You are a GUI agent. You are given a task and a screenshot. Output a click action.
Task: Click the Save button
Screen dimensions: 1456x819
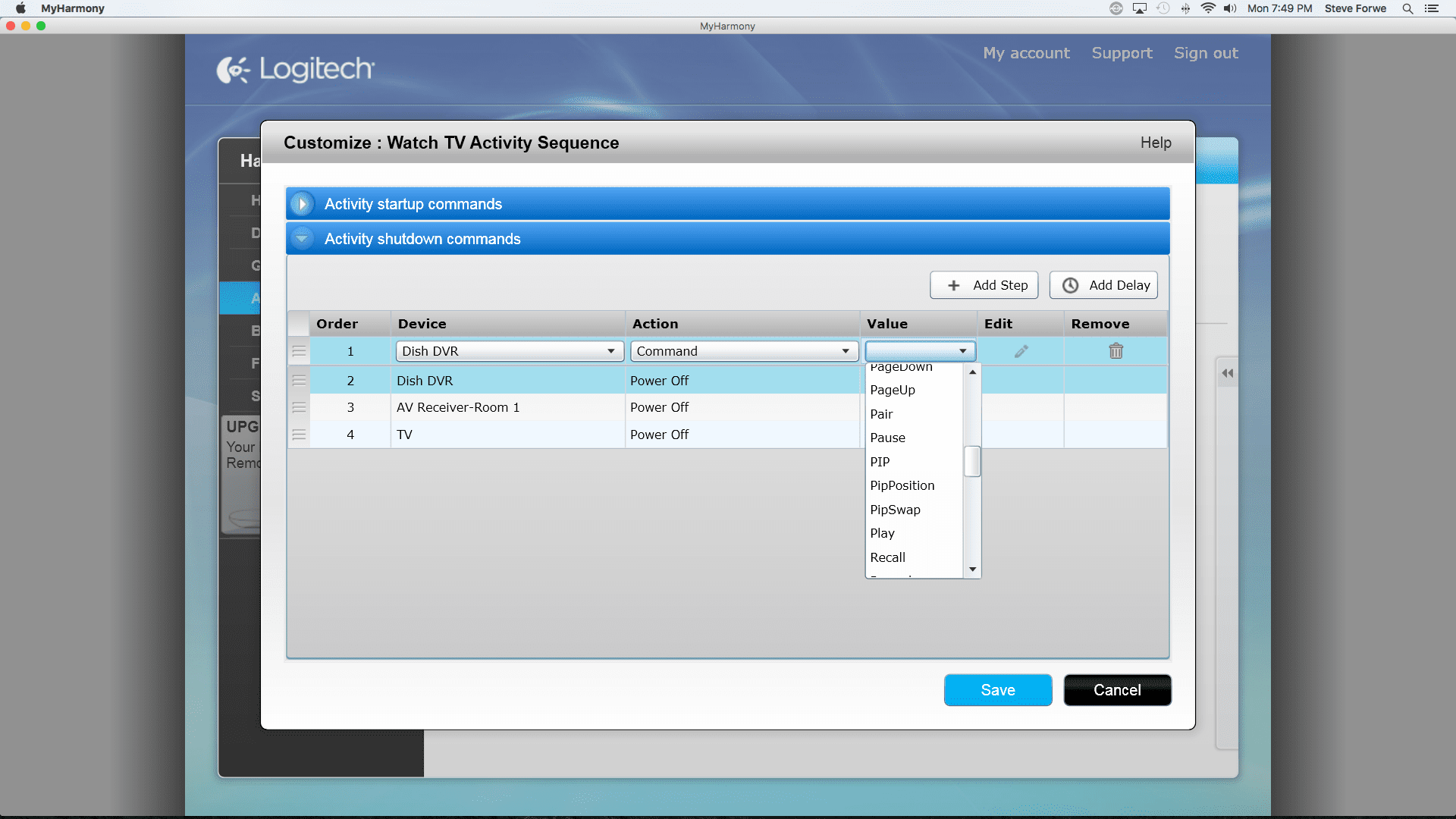click(x=998, y=690)
